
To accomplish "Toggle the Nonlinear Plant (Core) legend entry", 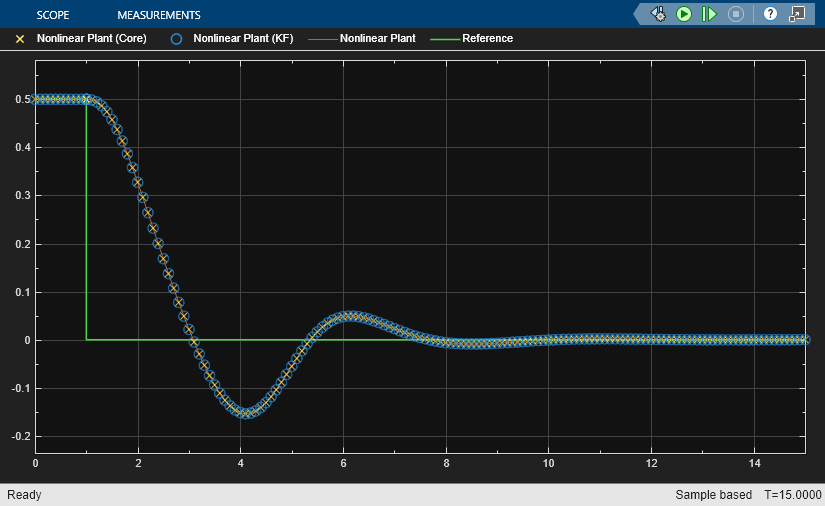I will (92, 38).
